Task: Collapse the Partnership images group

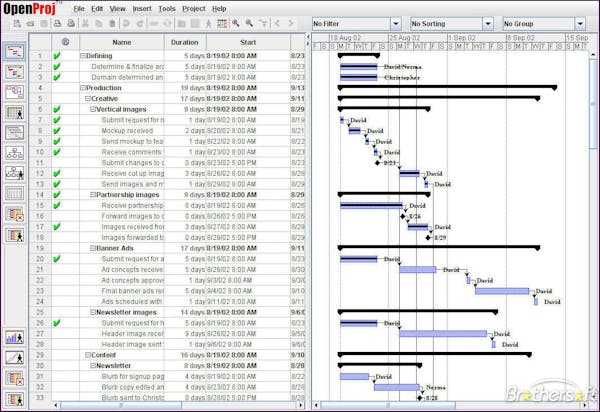Action: 93,195
